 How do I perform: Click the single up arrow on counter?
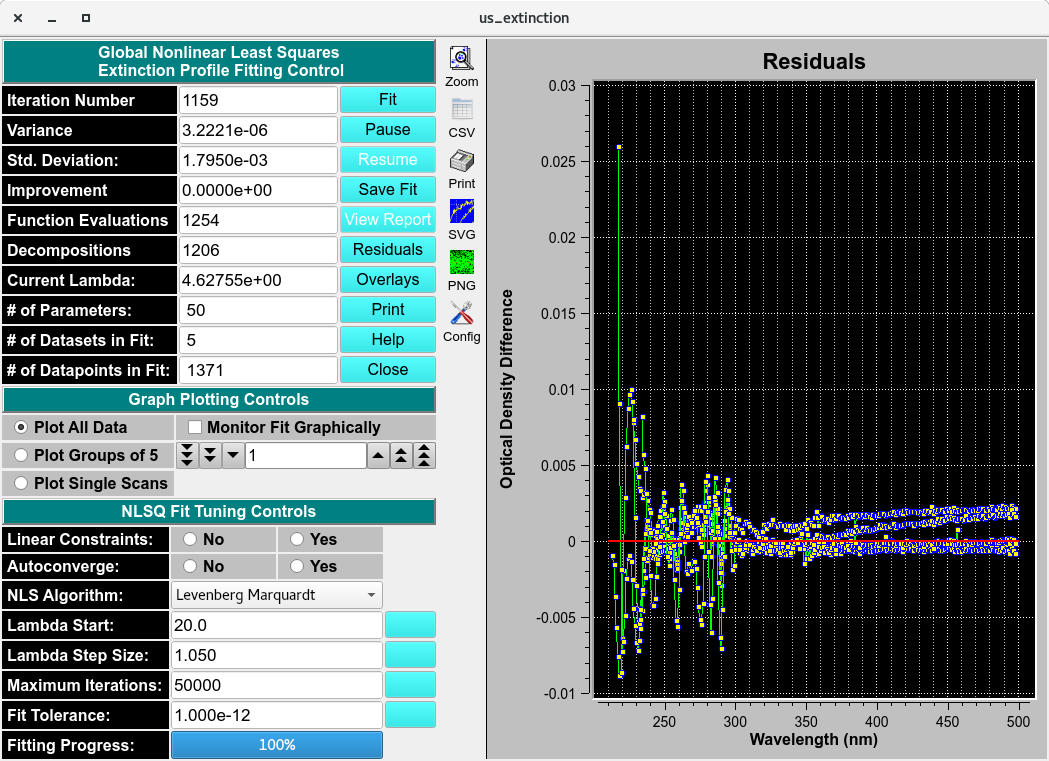pos(379,456)
